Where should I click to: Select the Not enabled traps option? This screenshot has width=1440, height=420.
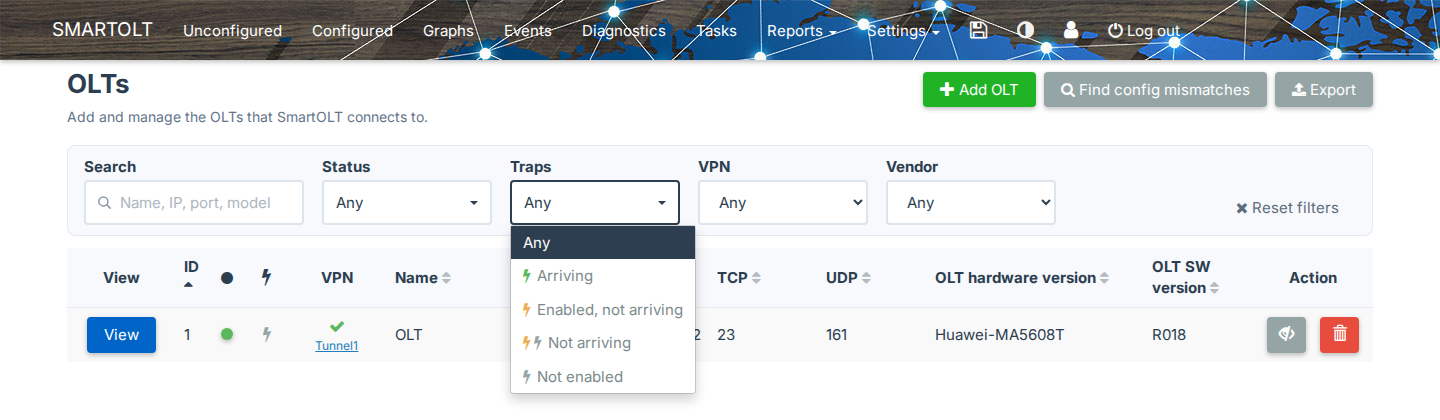click(603, 377)
